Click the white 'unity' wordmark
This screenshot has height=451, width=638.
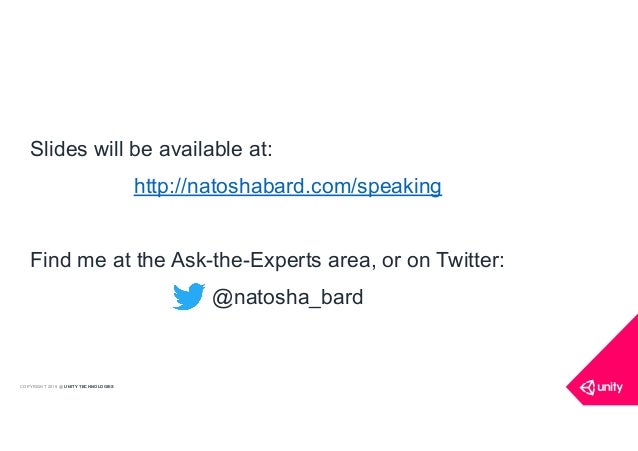click(x=610, y=387)
